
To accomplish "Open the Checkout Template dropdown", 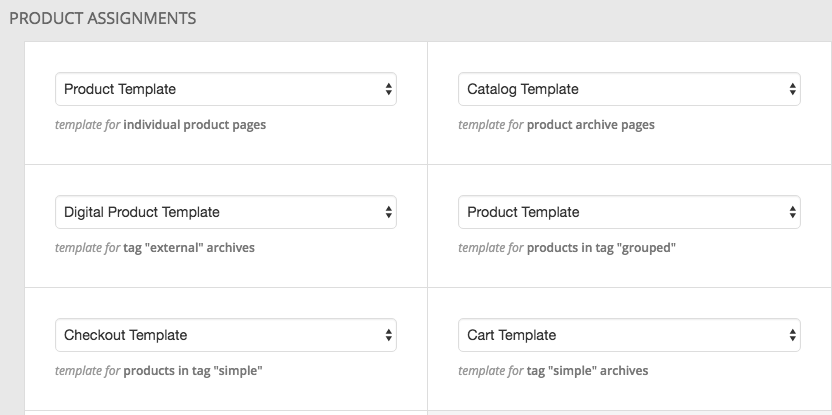I will 226,335.
